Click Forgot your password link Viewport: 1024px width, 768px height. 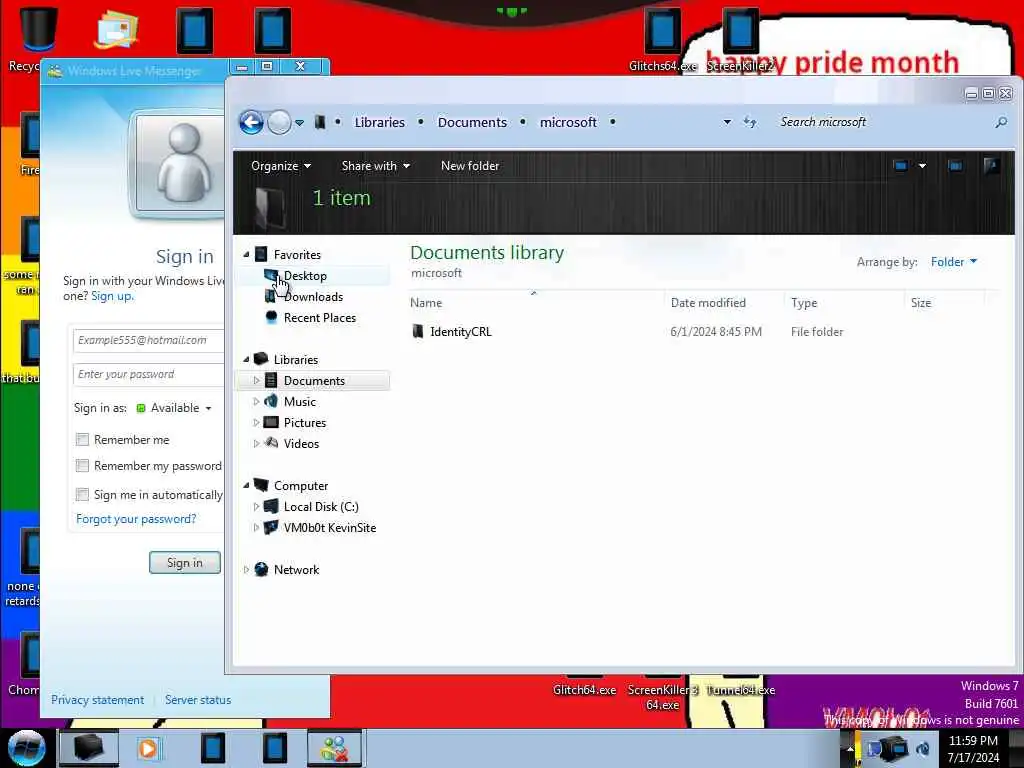136,519
